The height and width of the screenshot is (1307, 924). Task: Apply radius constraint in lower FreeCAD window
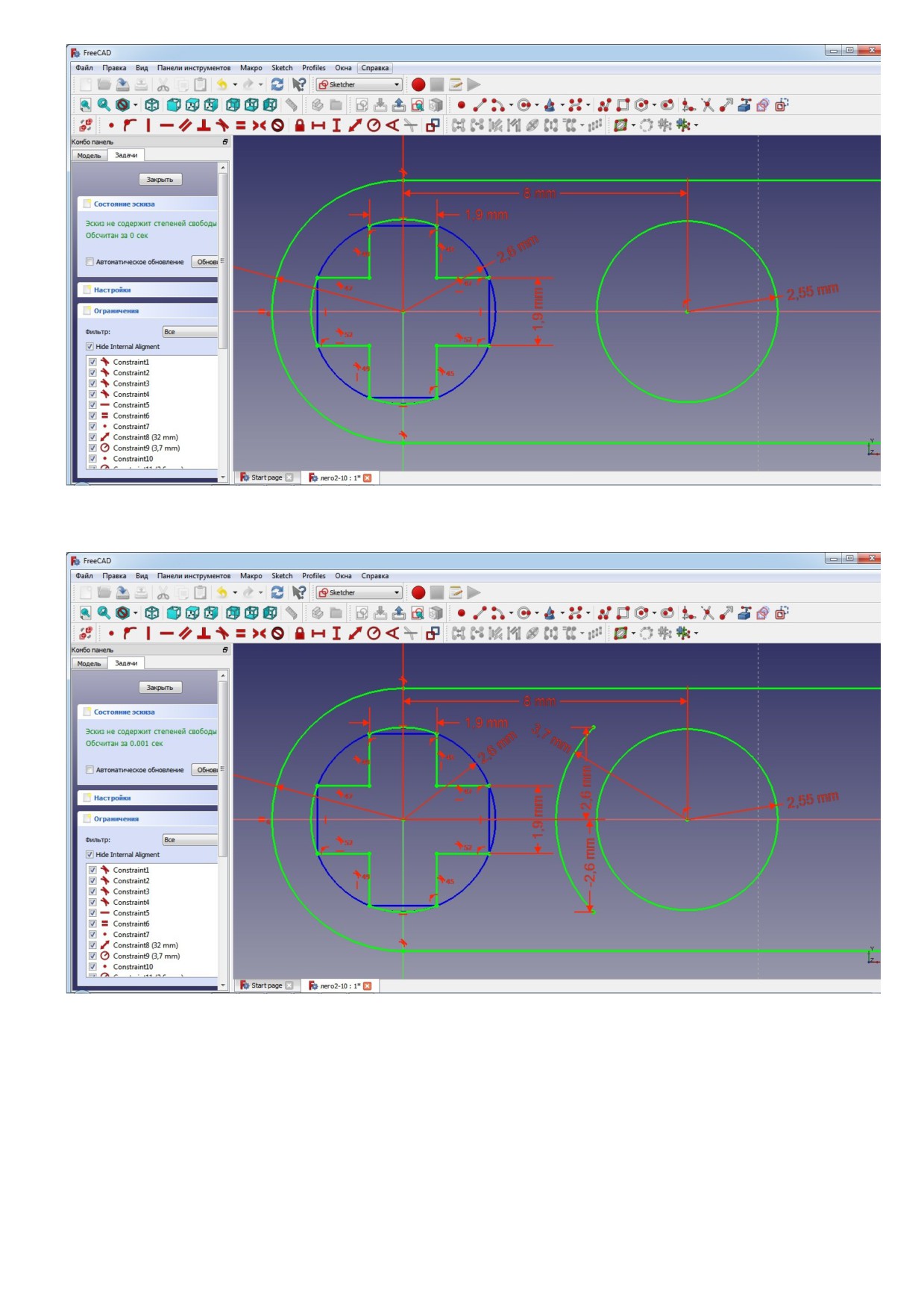click(x=374, y=633)
